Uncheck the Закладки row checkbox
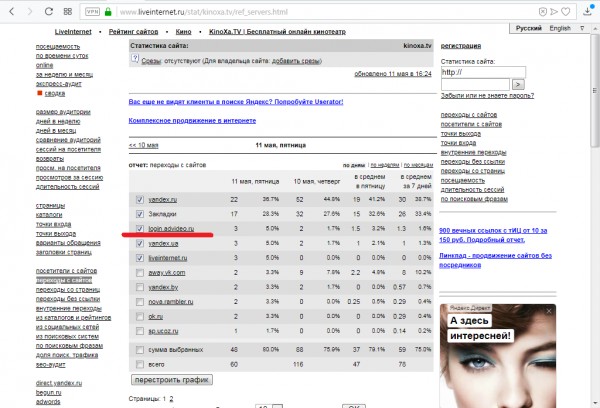This screenshot has width=600, height=408. [x=140, y=214]
